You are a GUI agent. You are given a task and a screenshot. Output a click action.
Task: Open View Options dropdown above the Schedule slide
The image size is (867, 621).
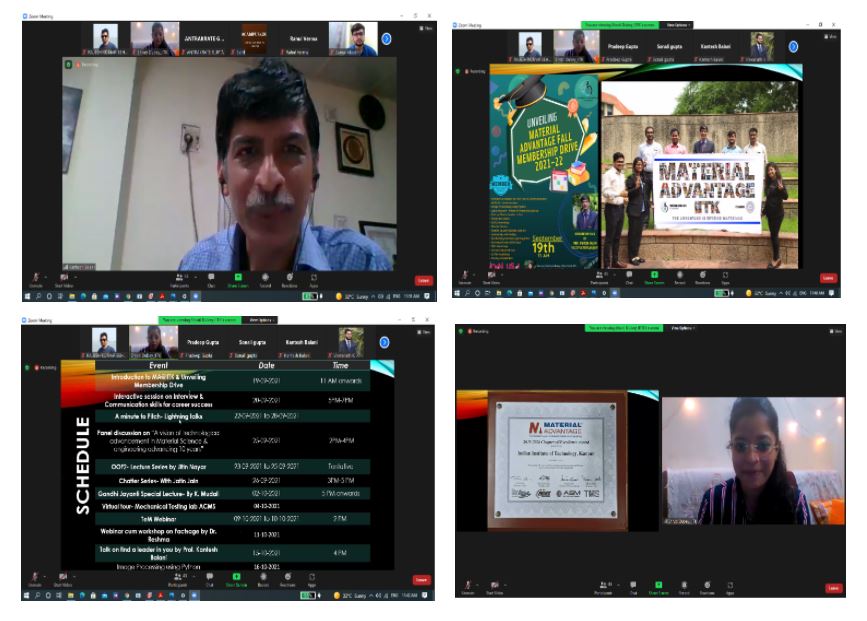coord(264,320)
